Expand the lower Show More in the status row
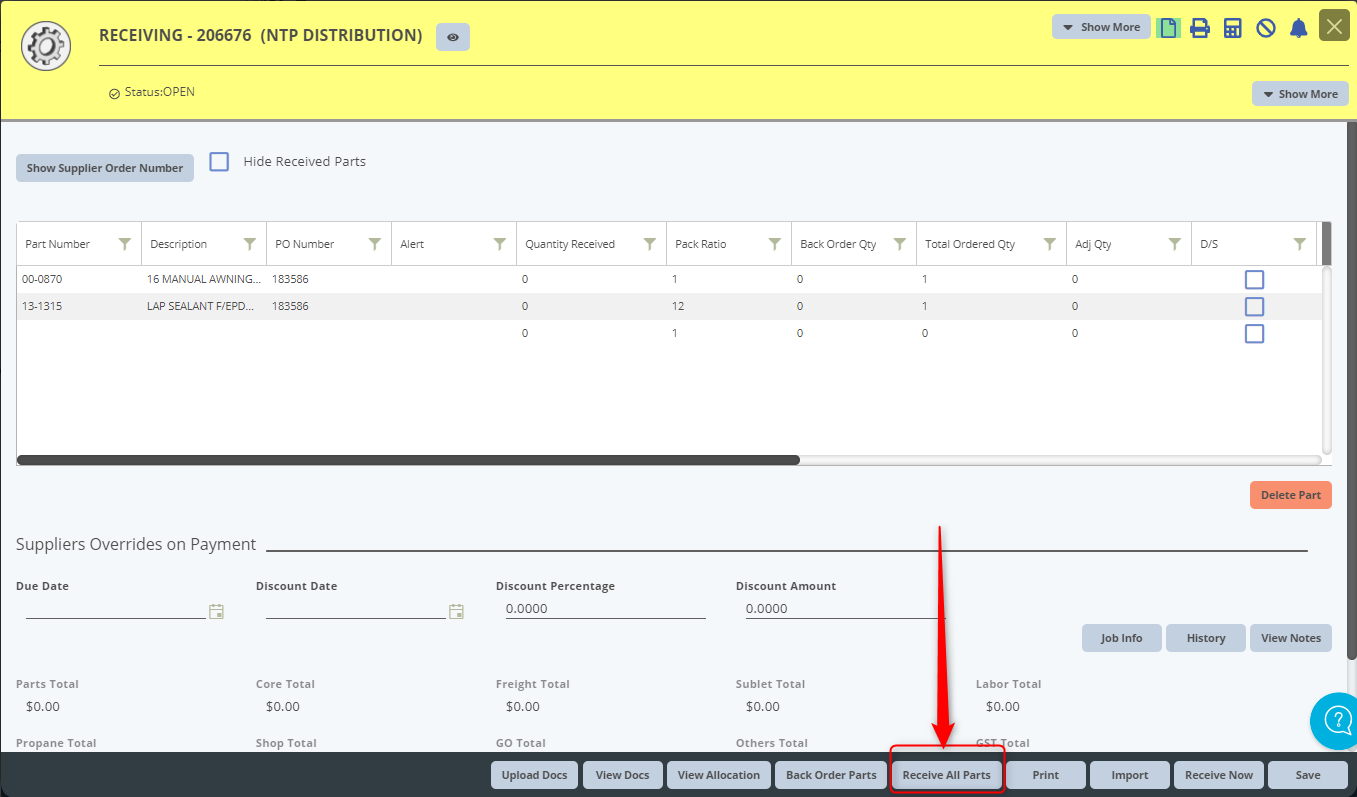The width and height of the screenshot is (1357, 797). [1299, 94]
